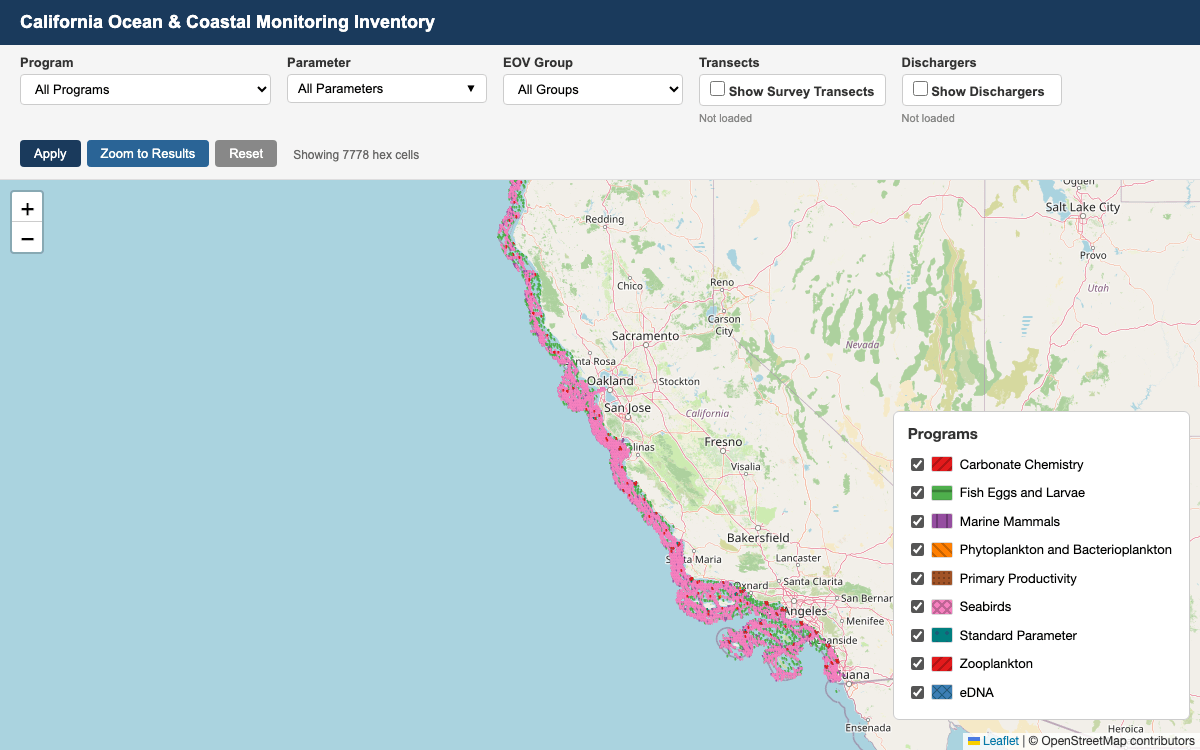Click the 'Not loaded' text under Transects
Viewport: 1200px width, 750px height.
coord(726,118)
